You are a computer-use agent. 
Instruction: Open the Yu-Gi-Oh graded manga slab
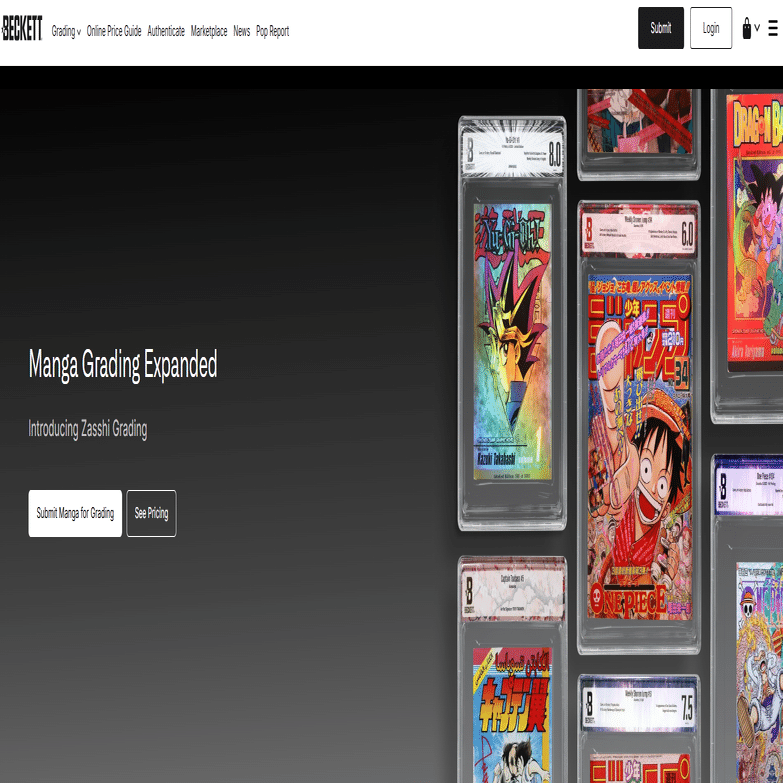tap(512, 323)
